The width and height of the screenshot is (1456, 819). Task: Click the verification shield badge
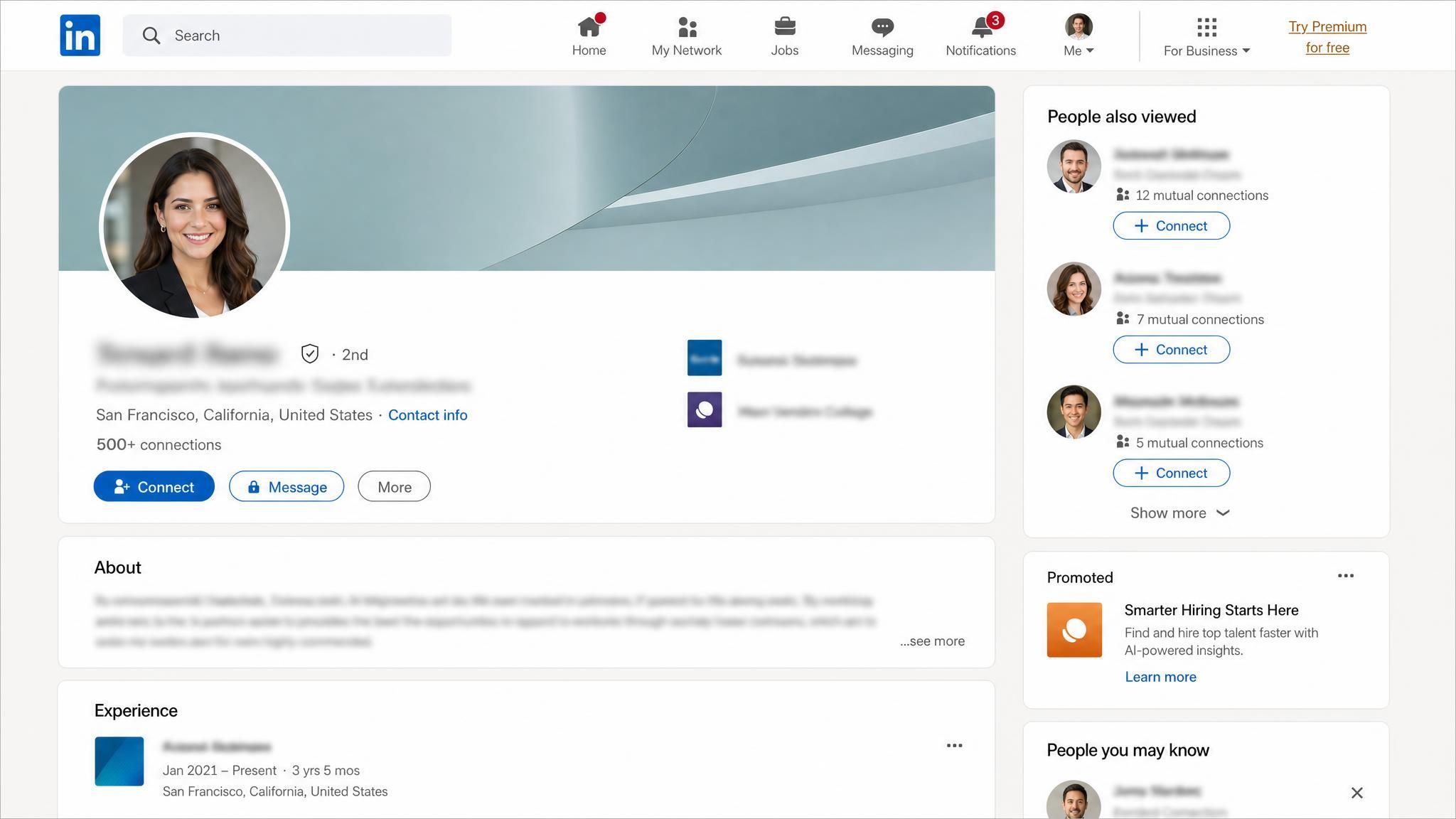(x=309, y=353)
